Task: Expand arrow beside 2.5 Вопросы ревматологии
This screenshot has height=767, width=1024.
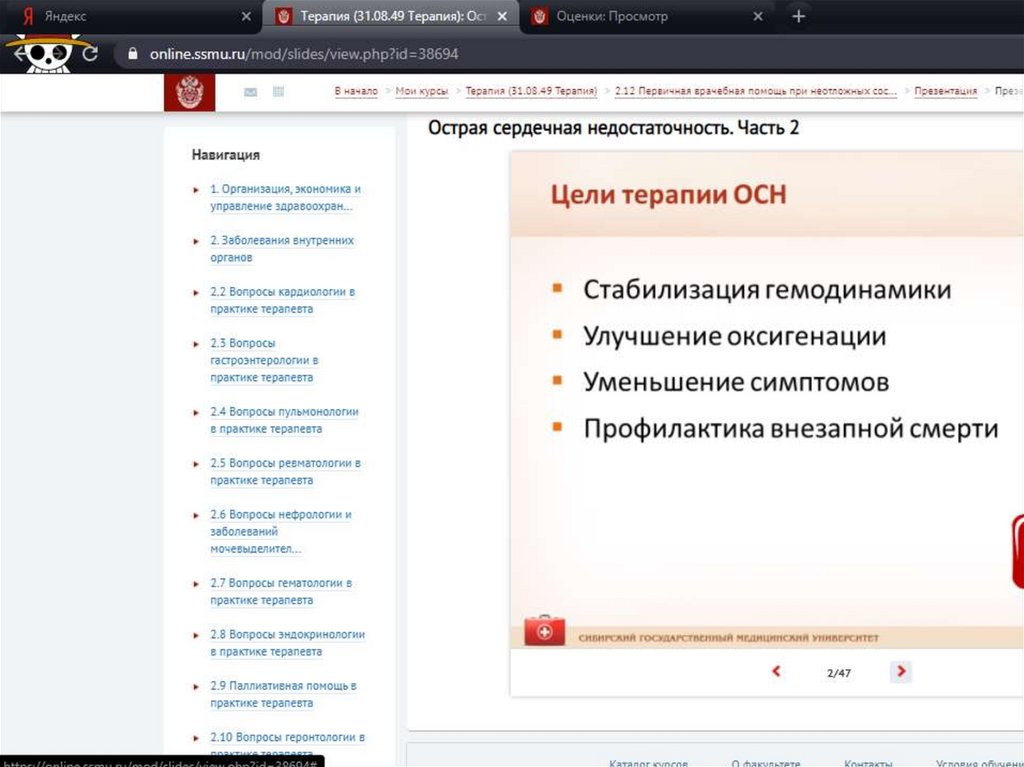Action: pos(196,464)
